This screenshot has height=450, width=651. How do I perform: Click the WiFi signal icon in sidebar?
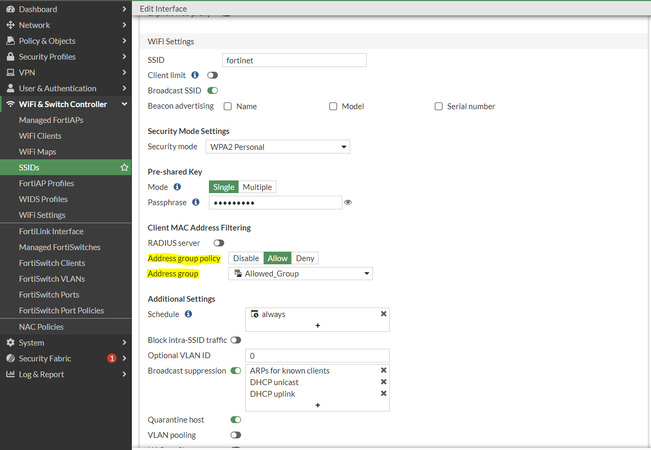pos(10,104)
